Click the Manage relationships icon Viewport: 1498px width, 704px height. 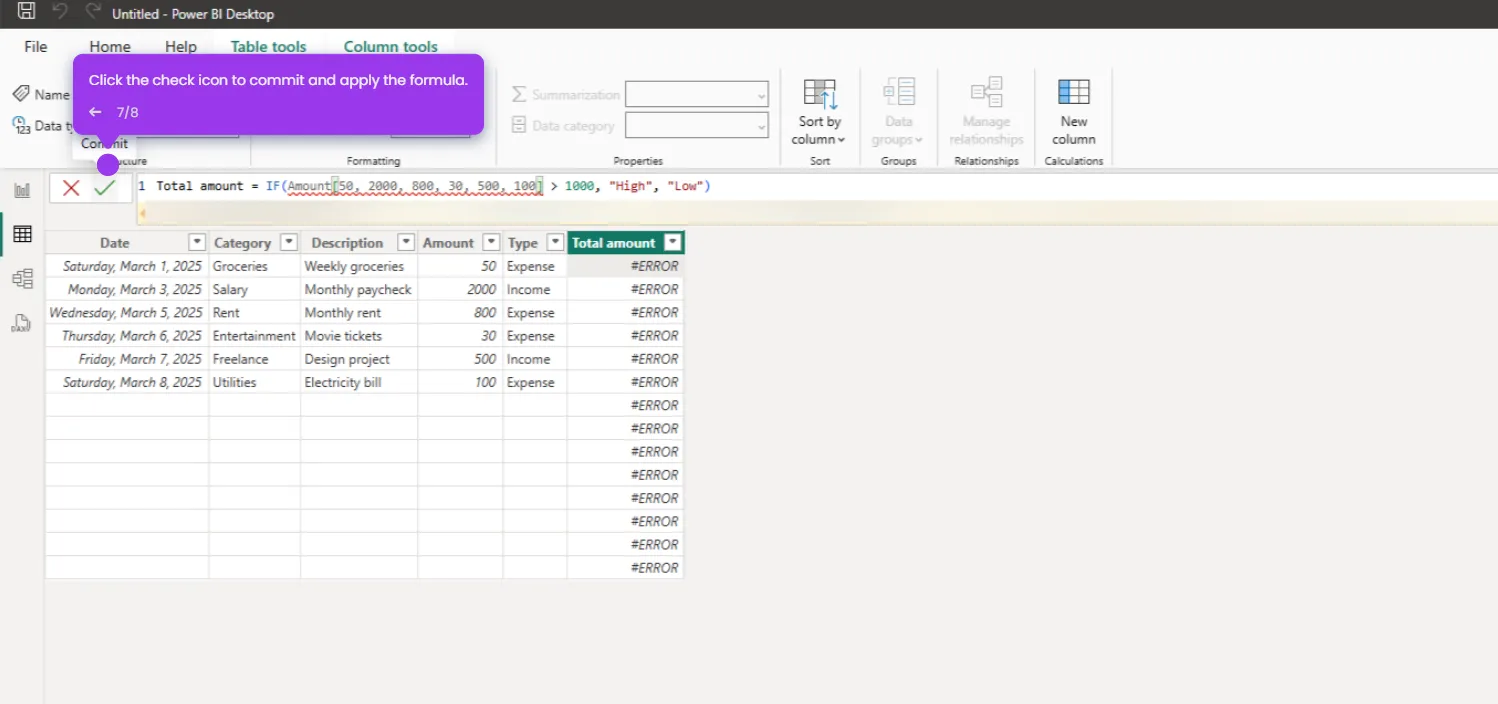(987, 92)
